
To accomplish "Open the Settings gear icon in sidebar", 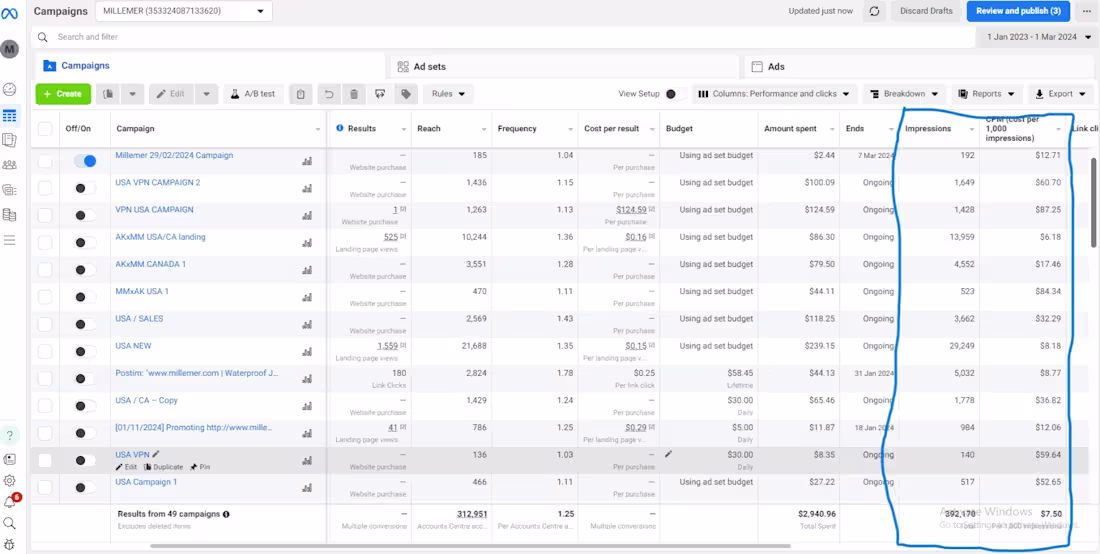I will tap(9, 480).
